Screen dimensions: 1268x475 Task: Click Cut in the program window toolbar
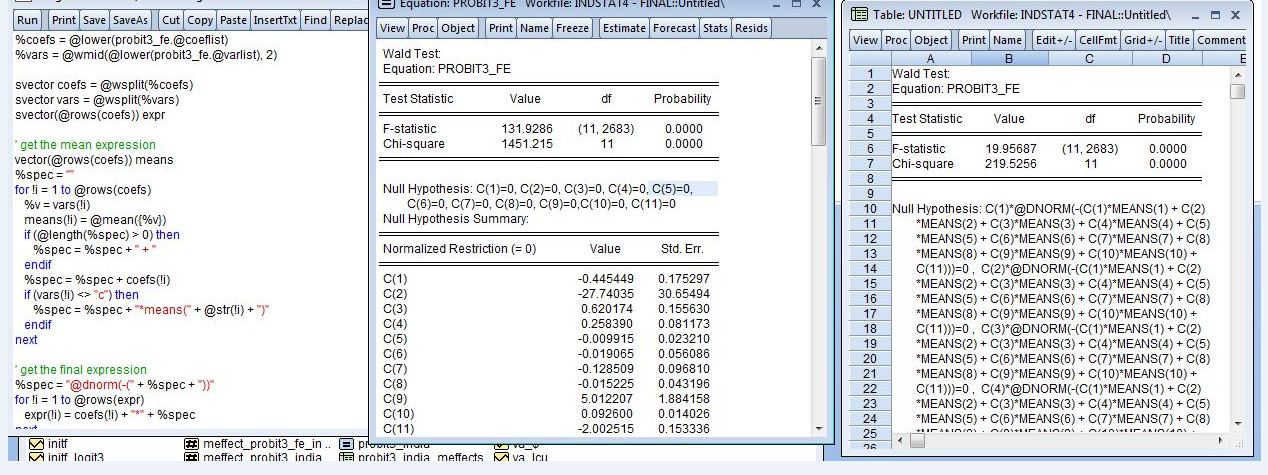[x=171, y=20]
